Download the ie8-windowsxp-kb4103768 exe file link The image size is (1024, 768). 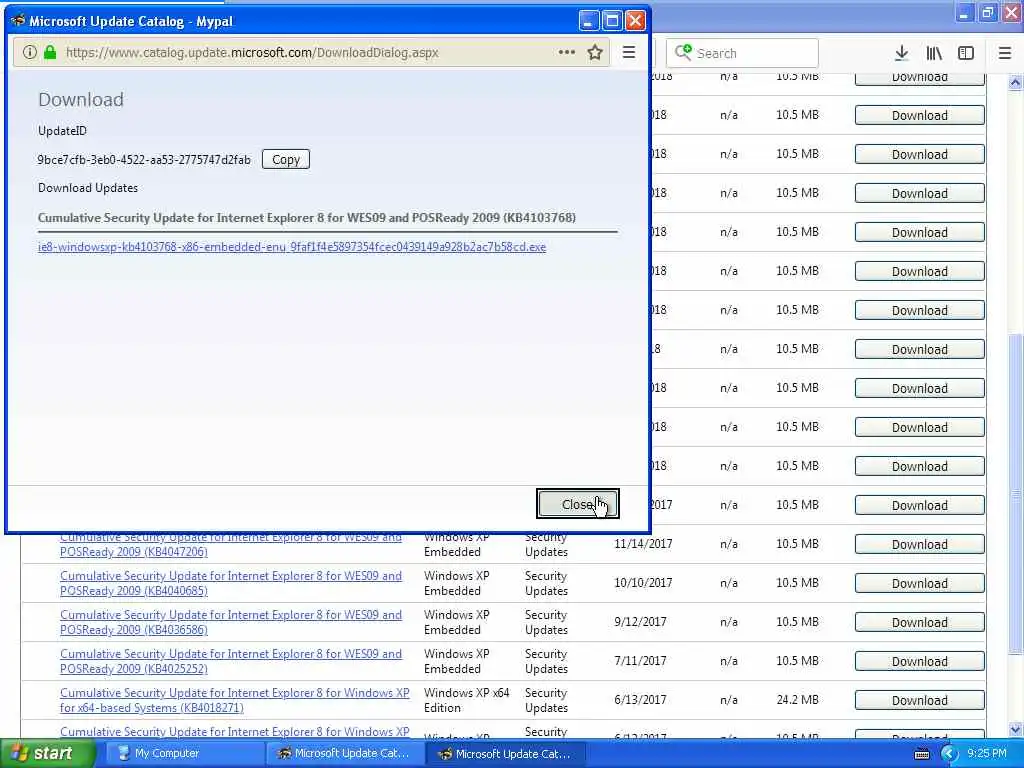coord(292,247)
